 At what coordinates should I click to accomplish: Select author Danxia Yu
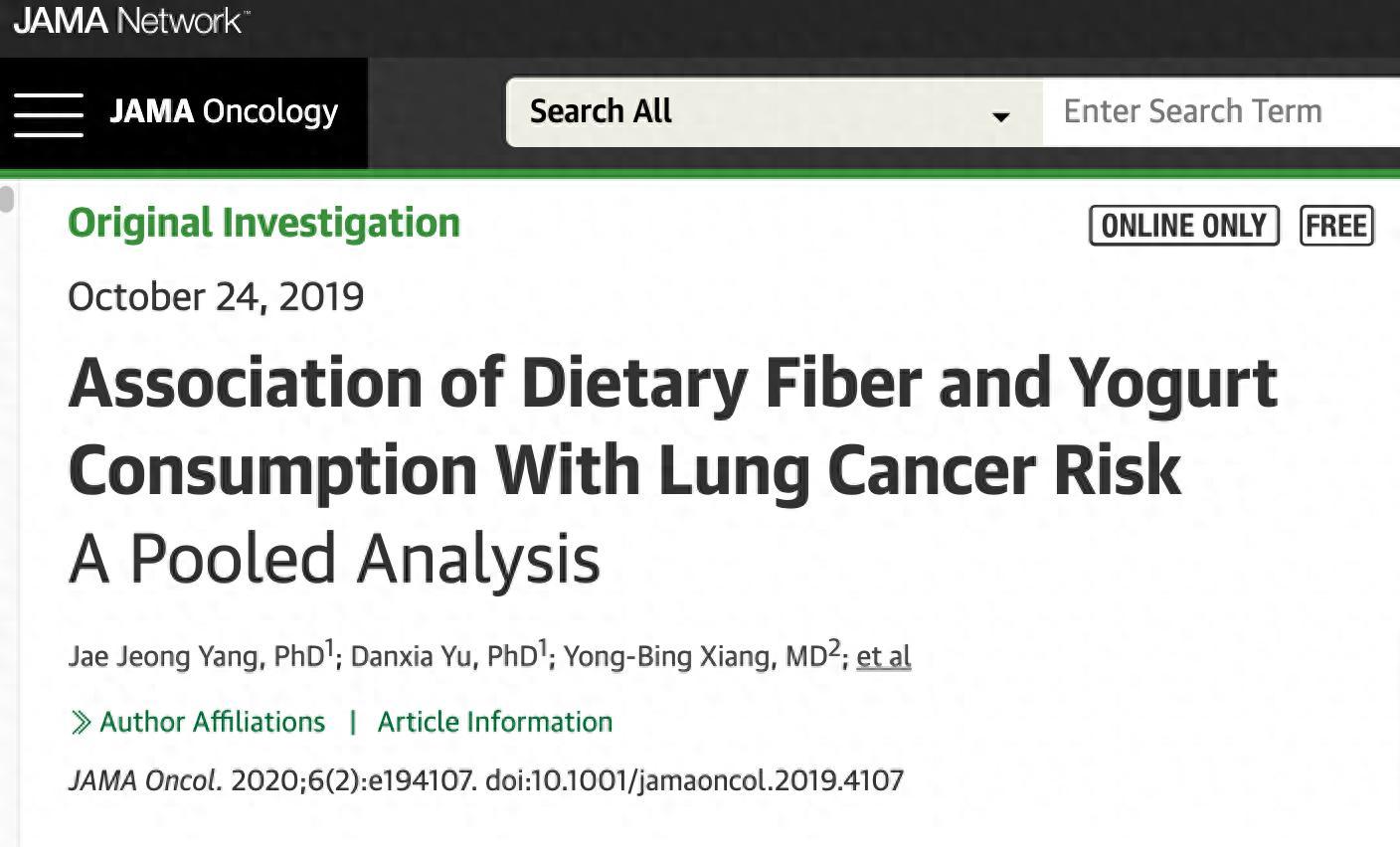pyautogui.click(x=444, y=656)
